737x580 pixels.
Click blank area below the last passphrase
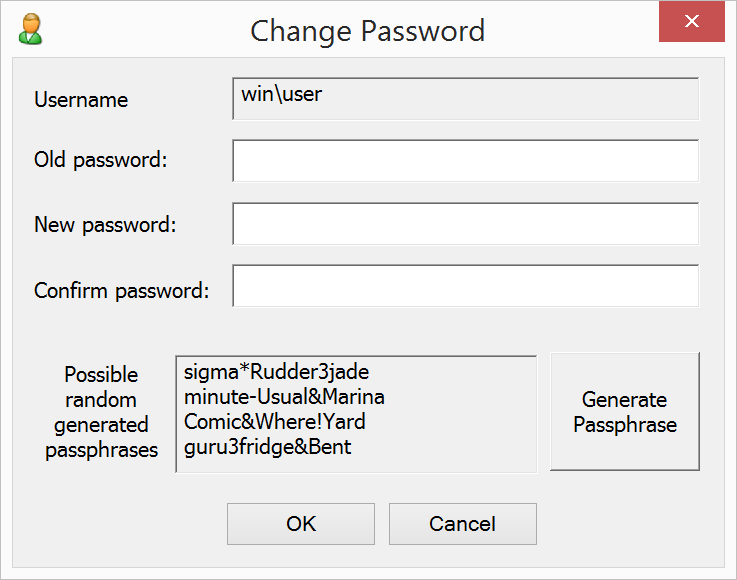click(355, 463)
